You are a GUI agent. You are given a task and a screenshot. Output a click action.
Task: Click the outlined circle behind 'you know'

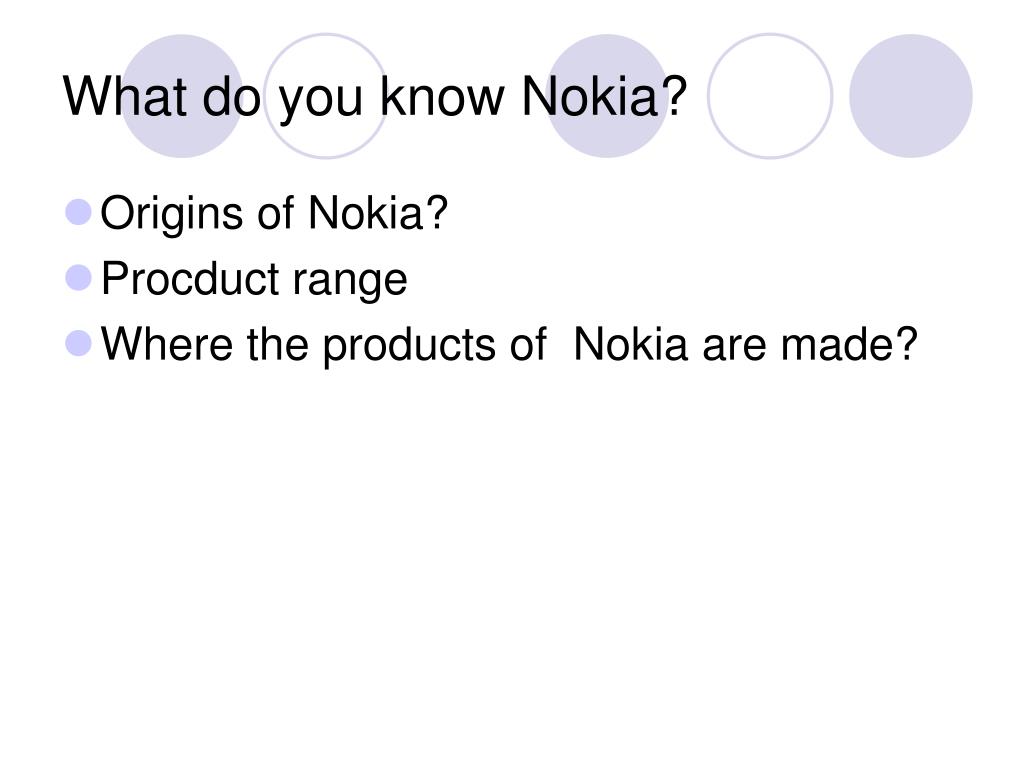coord(326,96)
